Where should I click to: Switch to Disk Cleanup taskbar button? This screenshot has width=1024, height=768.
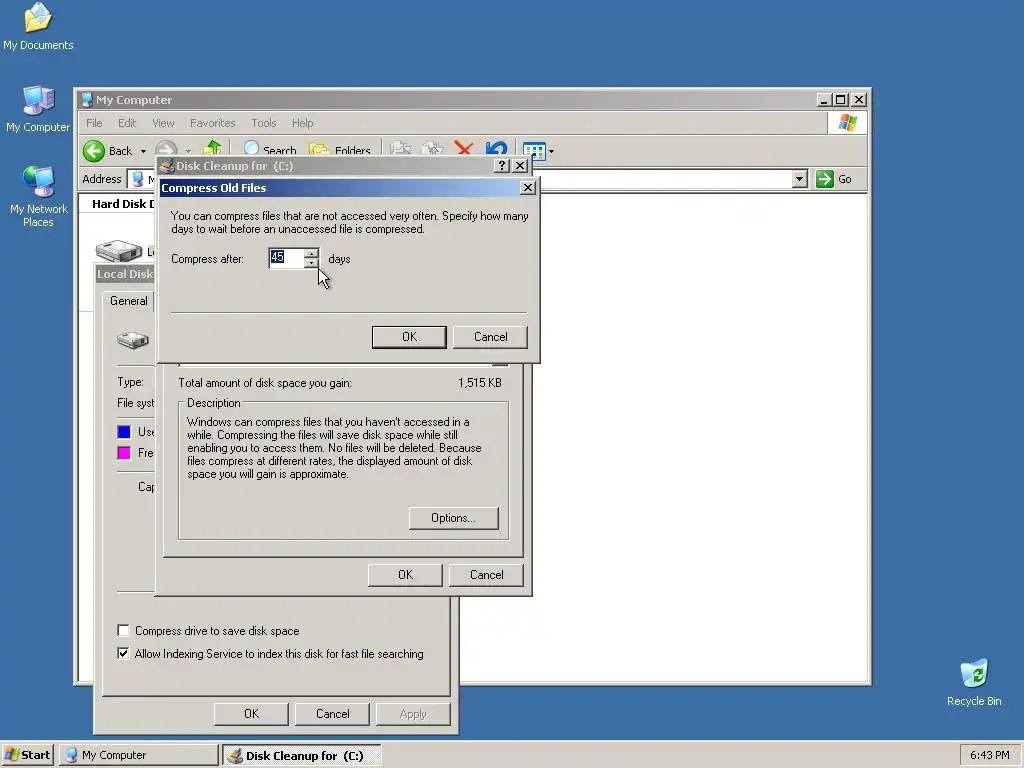pyautogui.click(x=302, y=755)
